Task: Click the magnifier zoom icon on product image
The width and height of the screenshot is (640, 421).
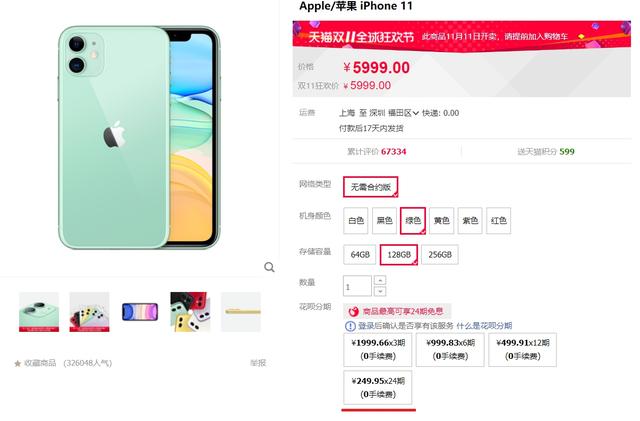Action: point(269,267)
